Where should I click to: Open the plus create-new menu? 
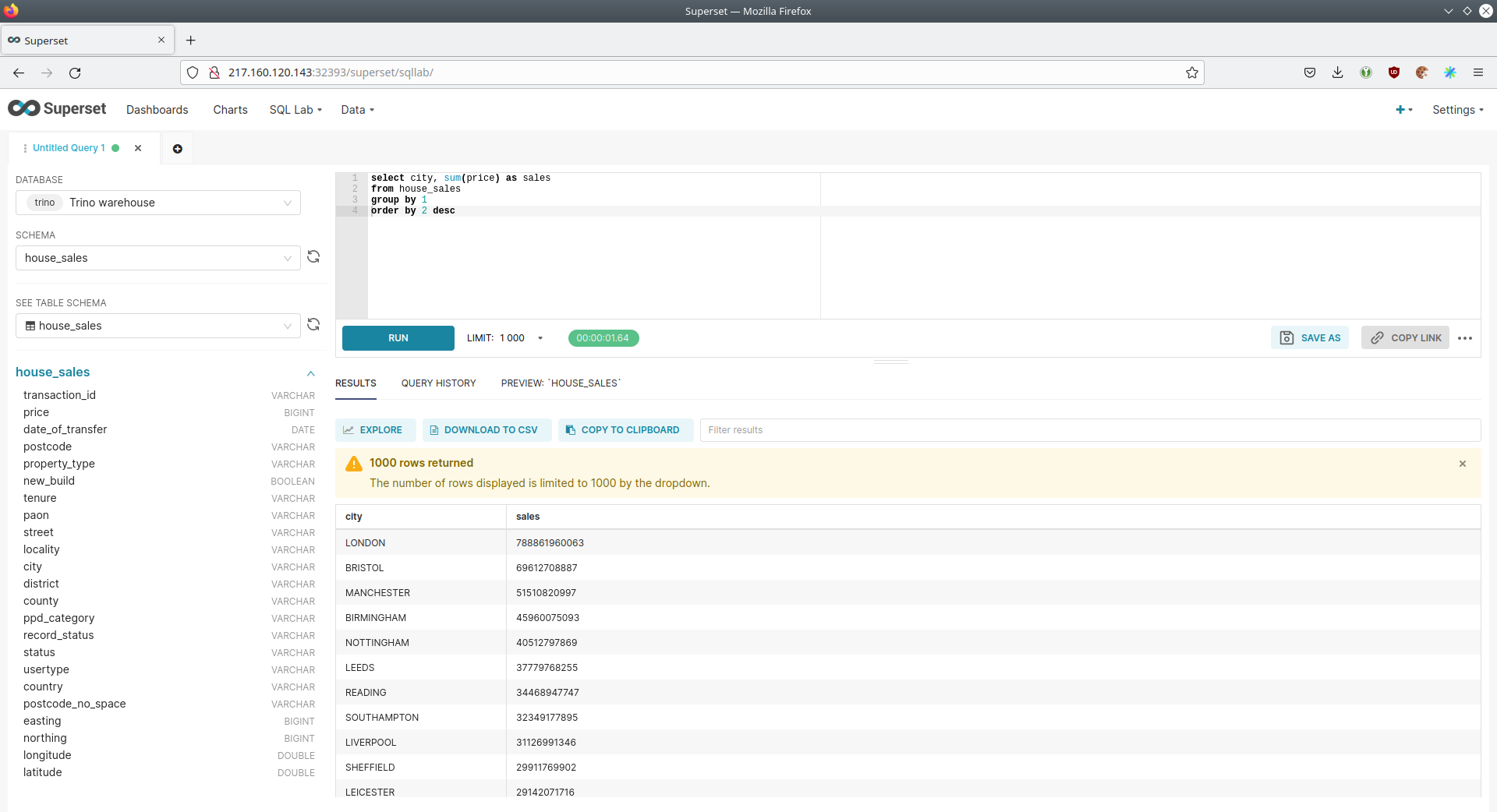(1403, 110)
